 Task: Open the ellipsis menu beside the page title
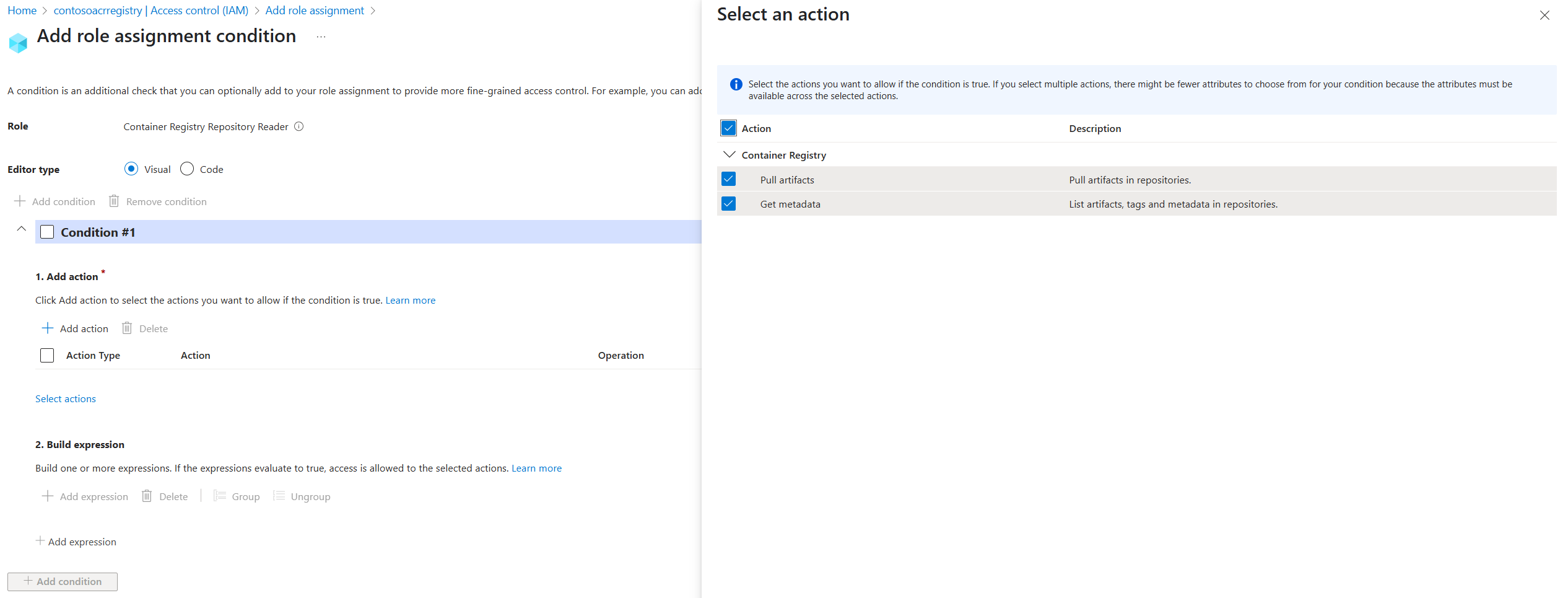coord(321,37)
